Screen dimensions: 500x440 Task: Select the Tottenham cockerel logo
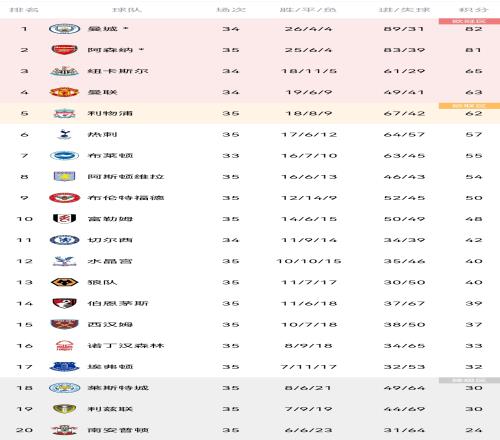point(64,134)
